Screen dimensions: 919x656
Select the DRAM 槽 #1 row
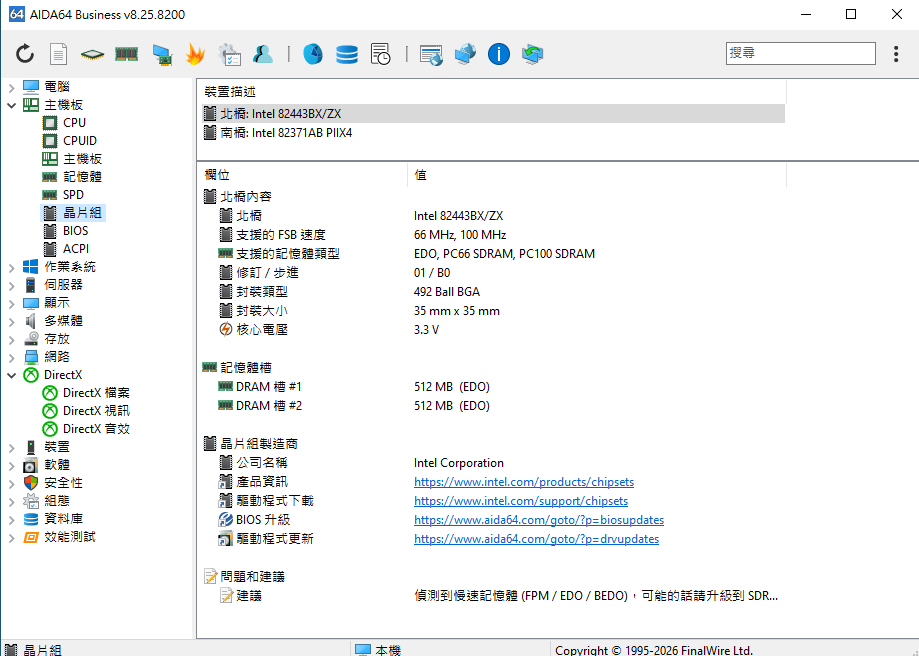[492, 387]
